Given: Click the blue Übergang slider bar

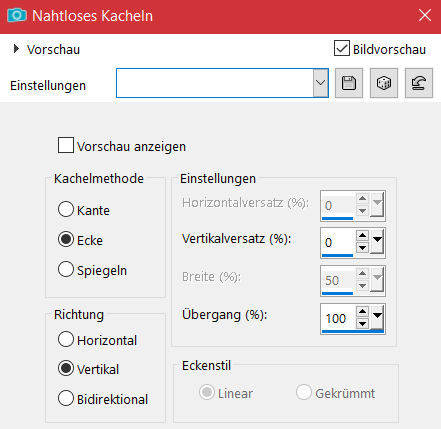Looking at the screenshot, I should coord(353,332).
